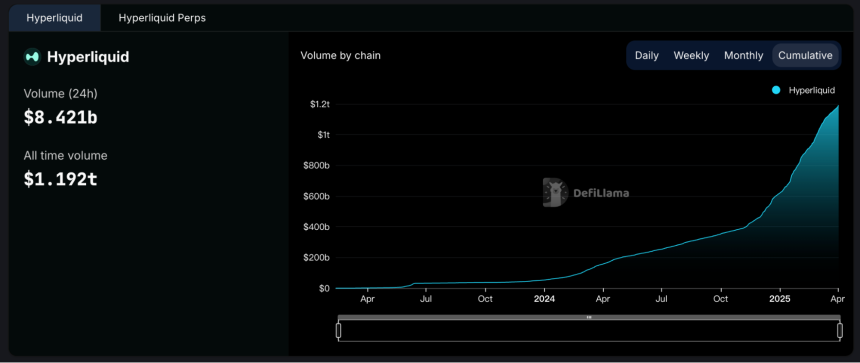Screen dimensions: 860x363
Task: Select the Daily volume view
Action: point(647,55)
